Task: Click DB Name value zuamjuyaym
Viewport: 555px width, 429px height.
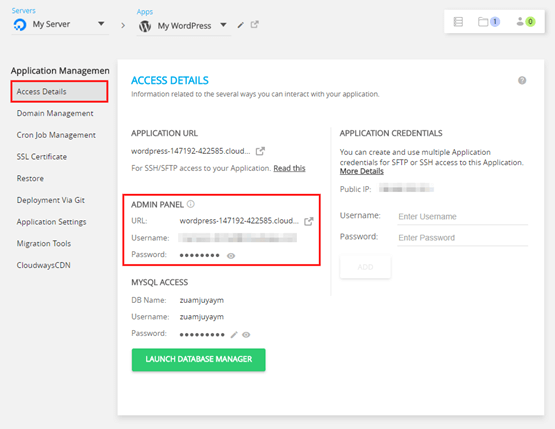Action: click(x=201, y=301)
